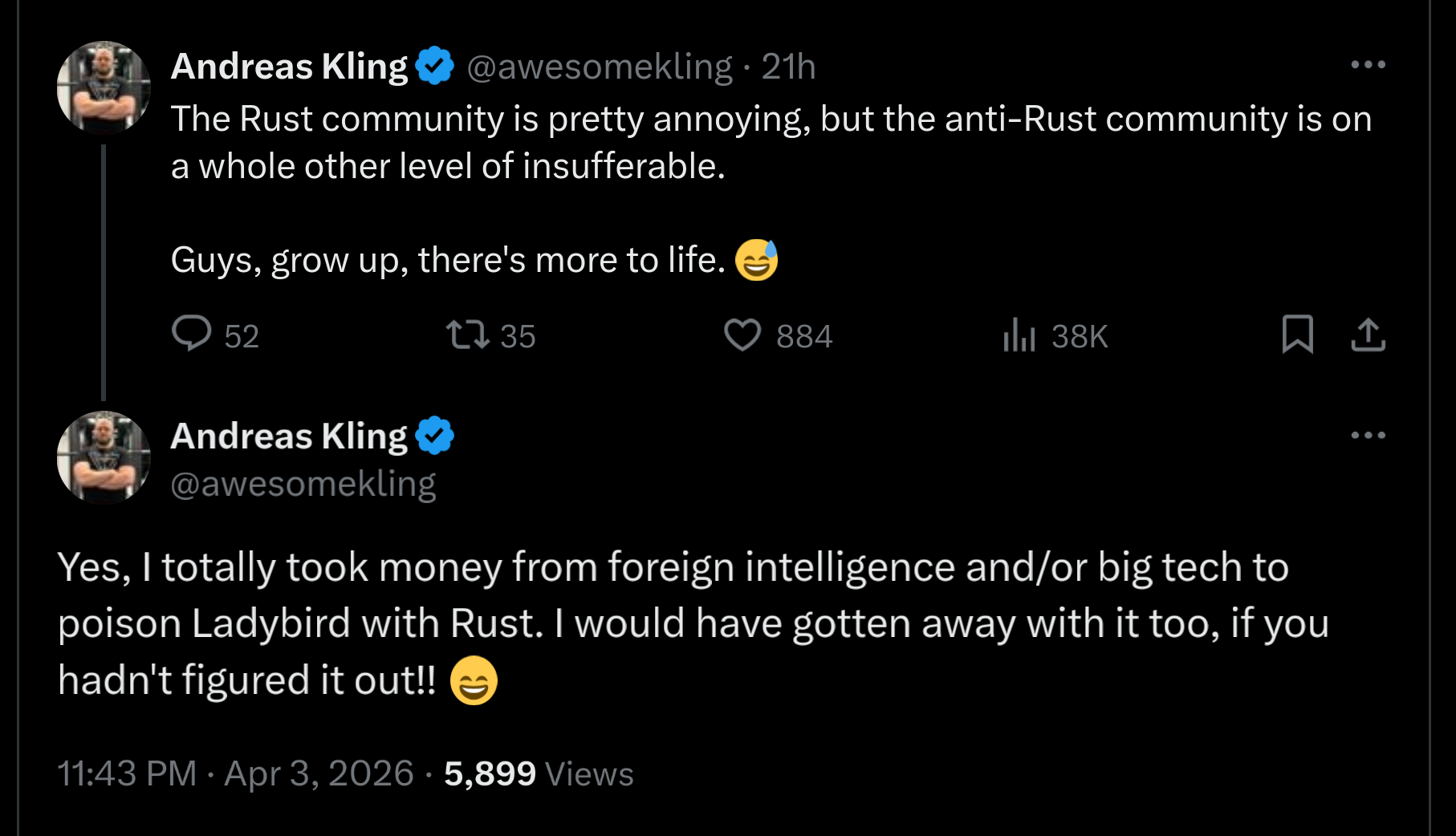Share the first tweet via share icon

[x=1368, y=335]
